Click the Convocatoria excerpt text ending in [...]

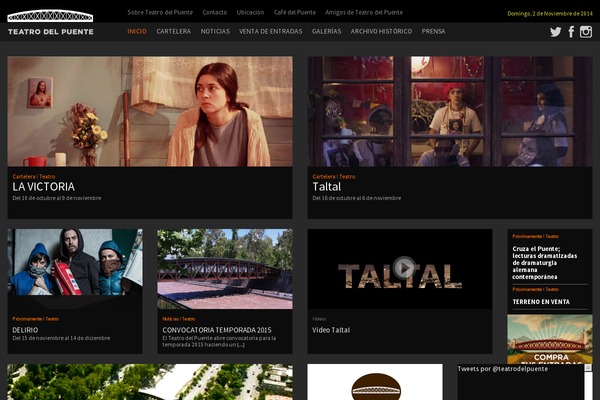219,341
